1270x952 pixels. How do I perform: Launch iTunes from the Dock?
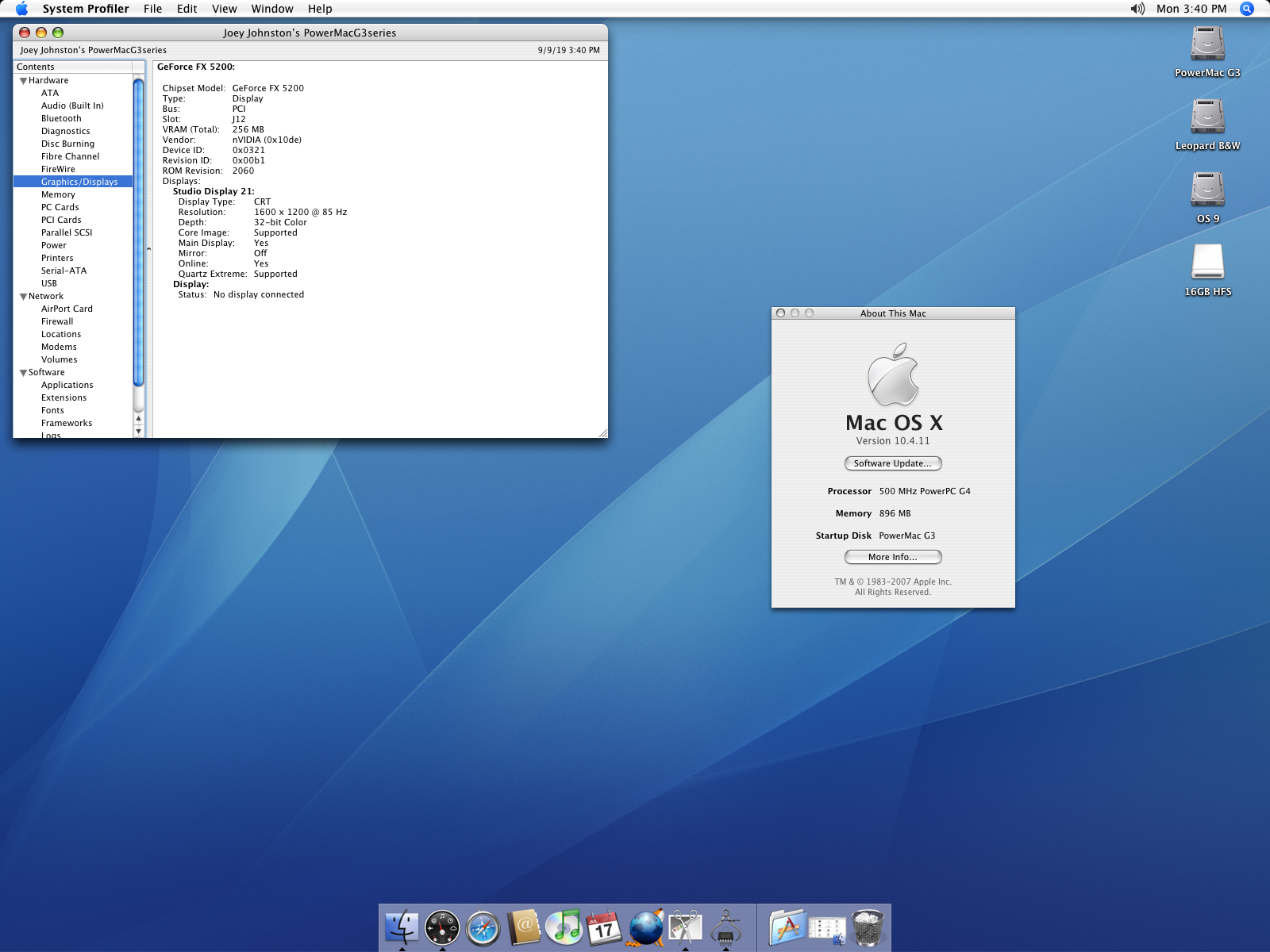tap(564, 927)
